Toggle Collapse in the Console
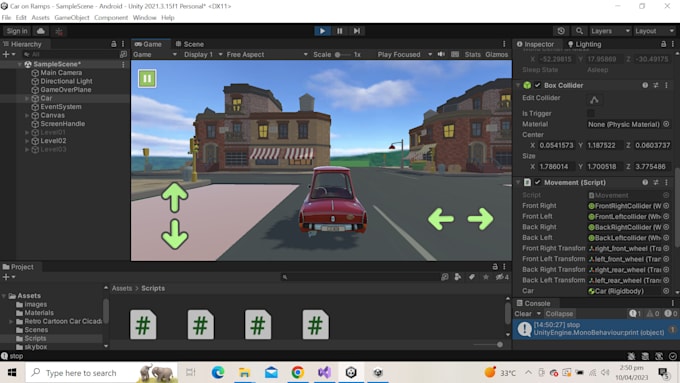Screen dimensions: 680x383 559,314
